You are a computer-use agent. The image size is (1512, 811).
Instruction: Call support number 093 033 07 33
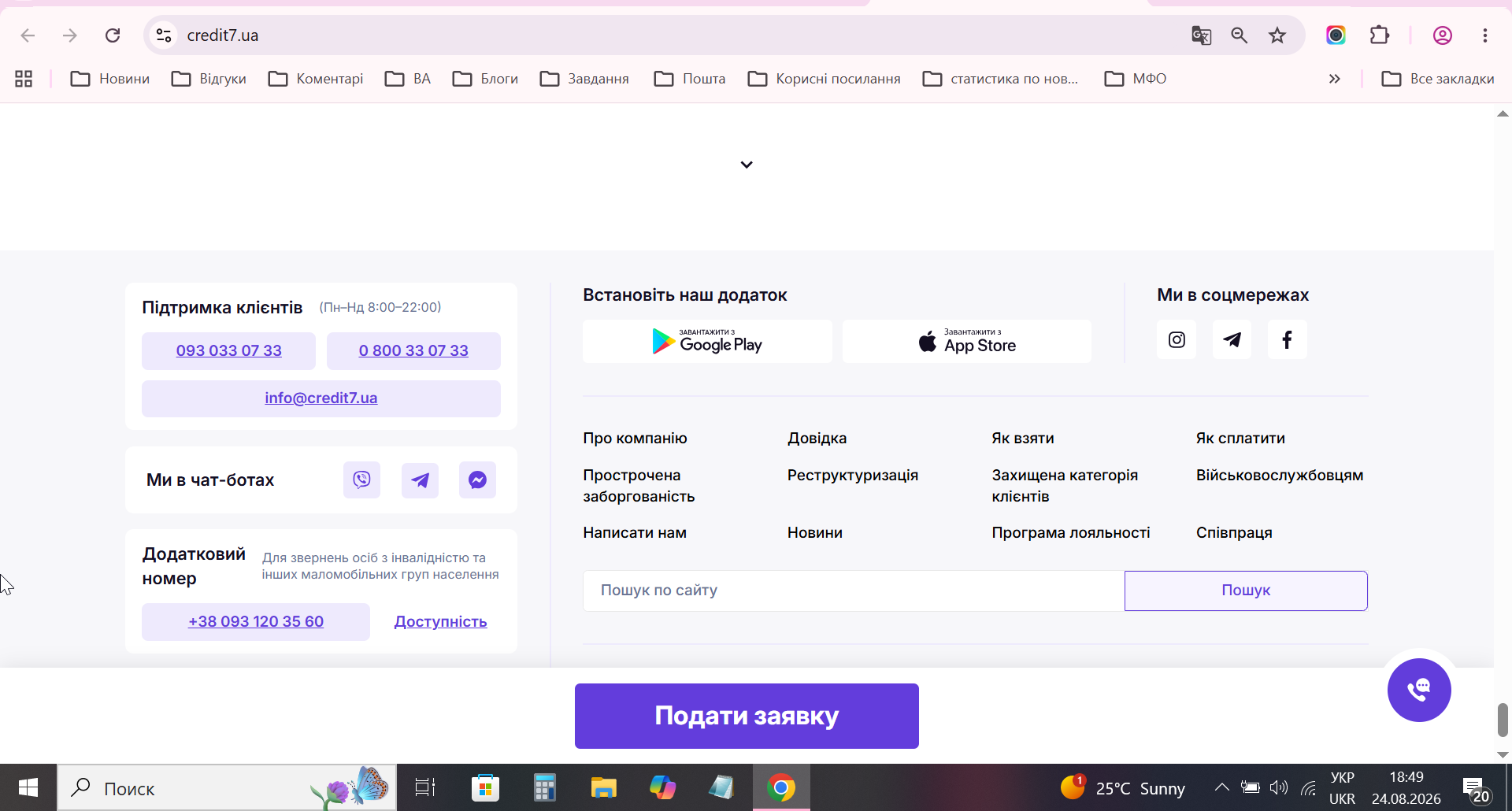click(228, 350)
